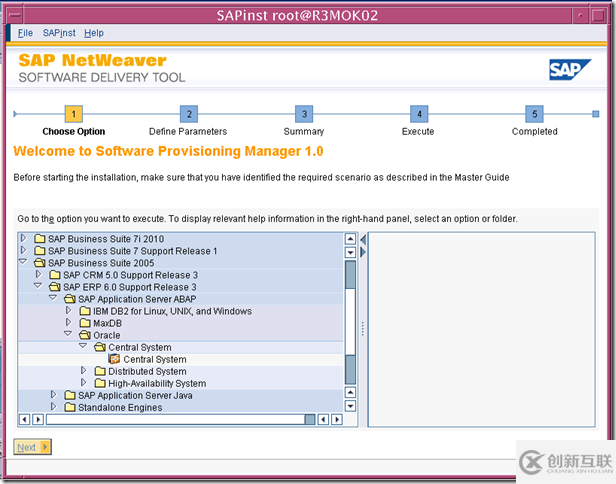Open the SAPinst menu
The image size is (616, 484).
pos(59,33)
